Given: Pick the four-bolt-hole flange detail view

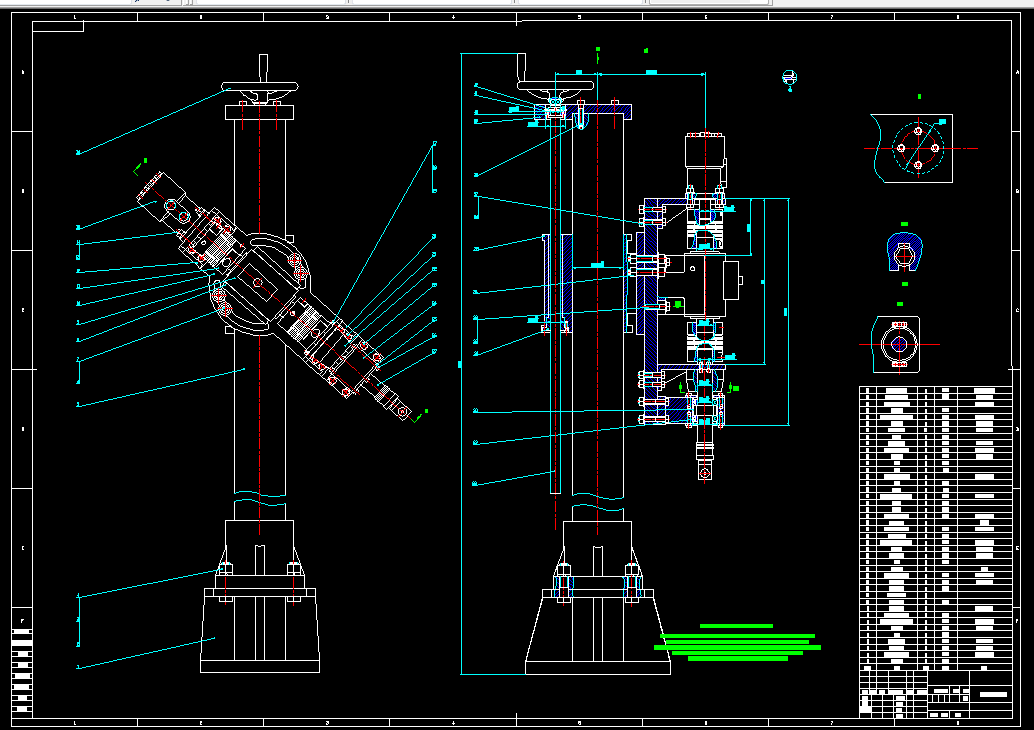Looking at the screenshot, I should (913, 148).
